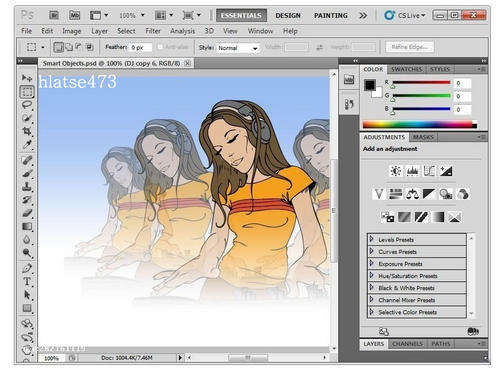Select the Rectangle shape tool
The image size is (500, 373).
coord(27,308)
